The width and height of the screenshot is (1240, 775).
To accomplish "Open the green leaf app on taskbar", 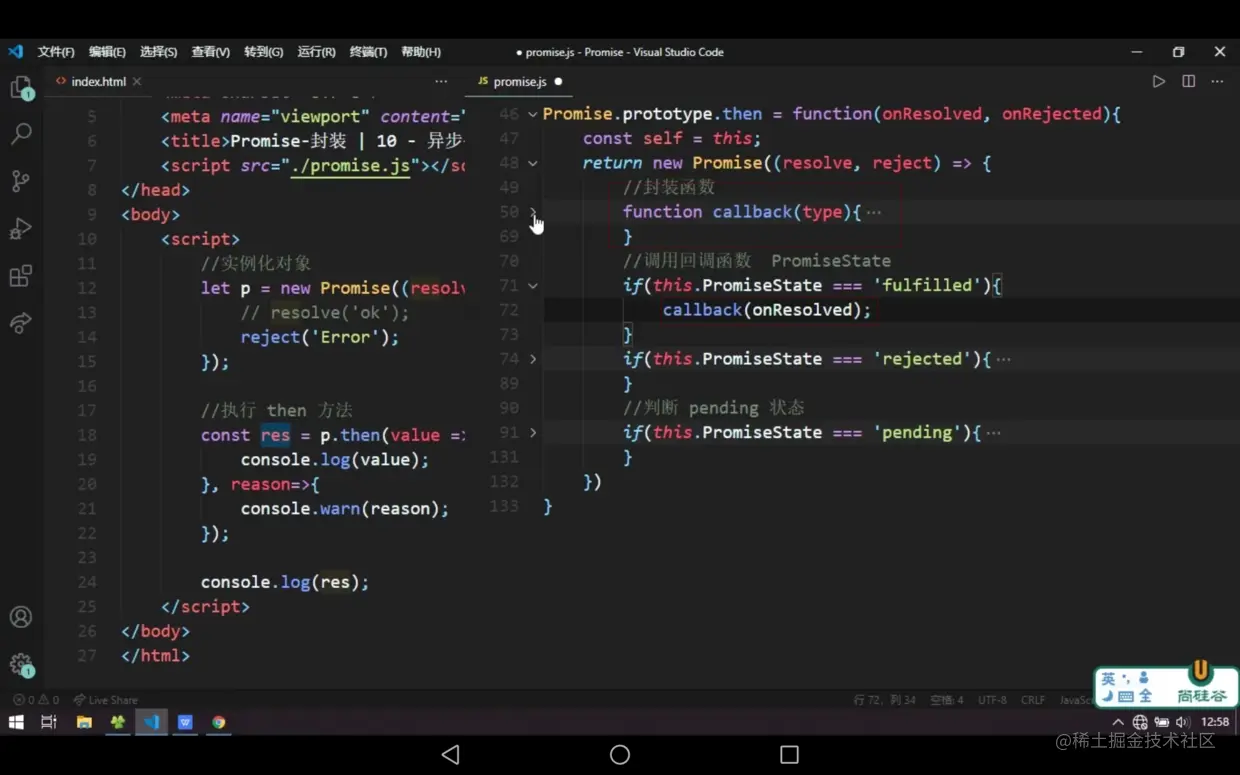I will point(118,722).
